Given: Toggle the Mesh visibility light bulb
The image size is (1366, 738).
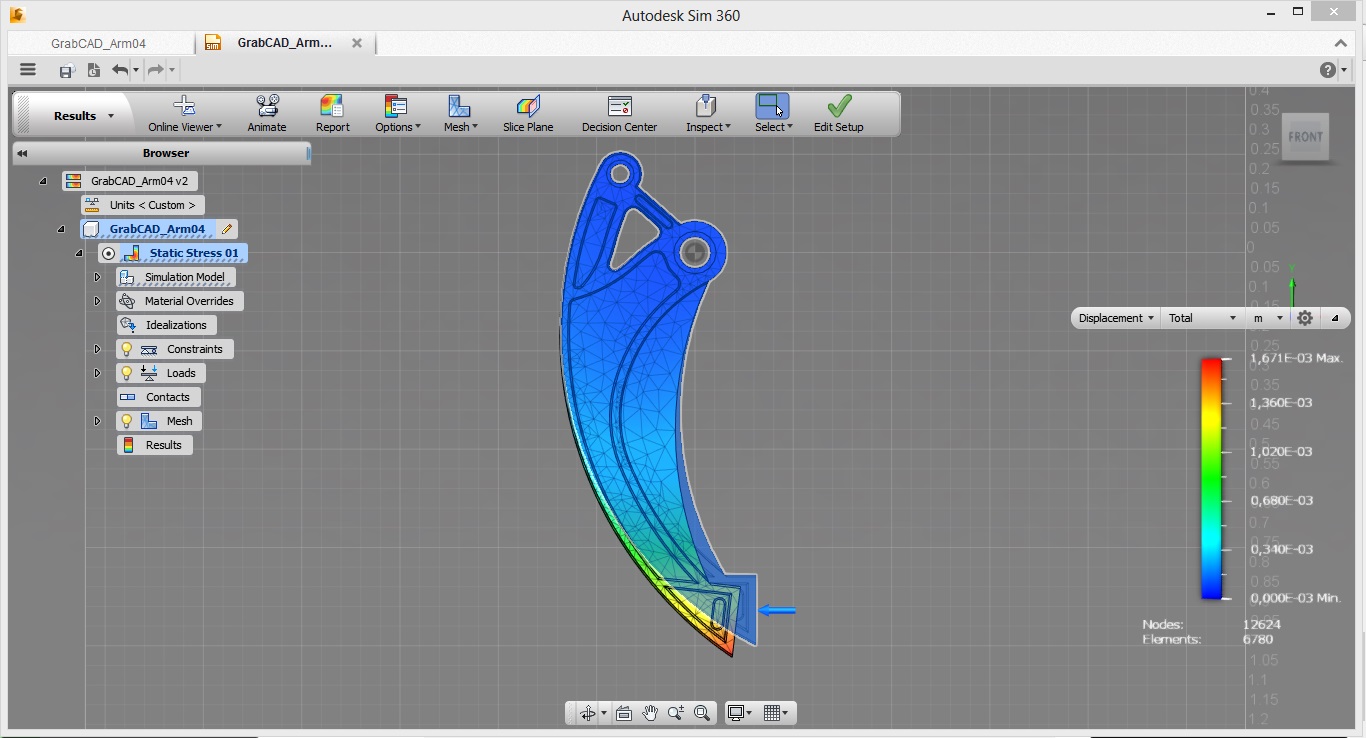Looking at the screenshot, I should (x=126, y=421).
